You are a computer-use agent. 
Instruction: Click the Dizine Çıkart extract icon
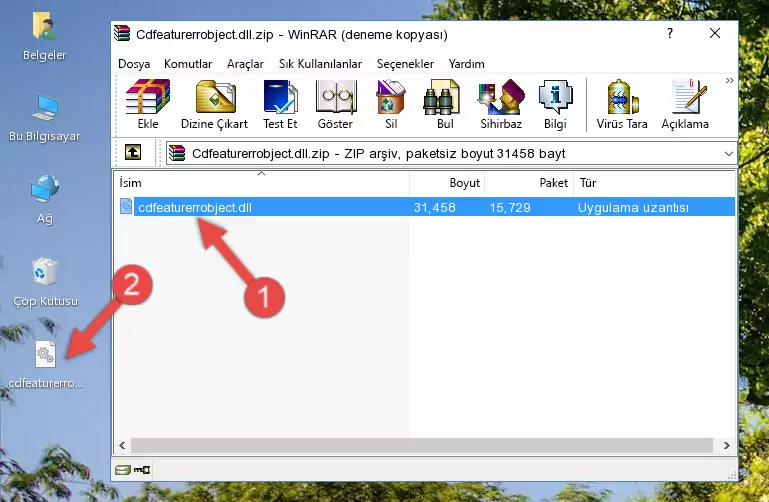point(214,104)
